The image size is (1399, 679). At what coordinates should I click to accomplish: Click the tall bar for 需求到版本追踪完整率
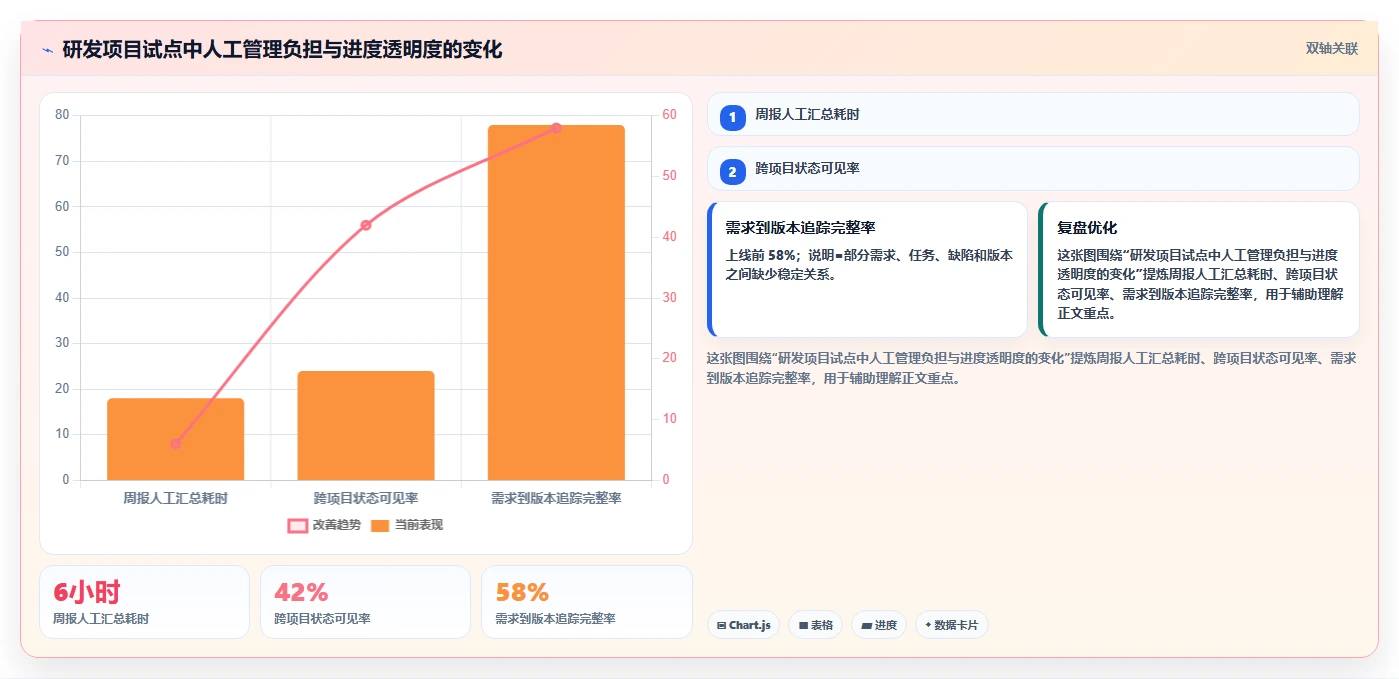pos(556,302)
